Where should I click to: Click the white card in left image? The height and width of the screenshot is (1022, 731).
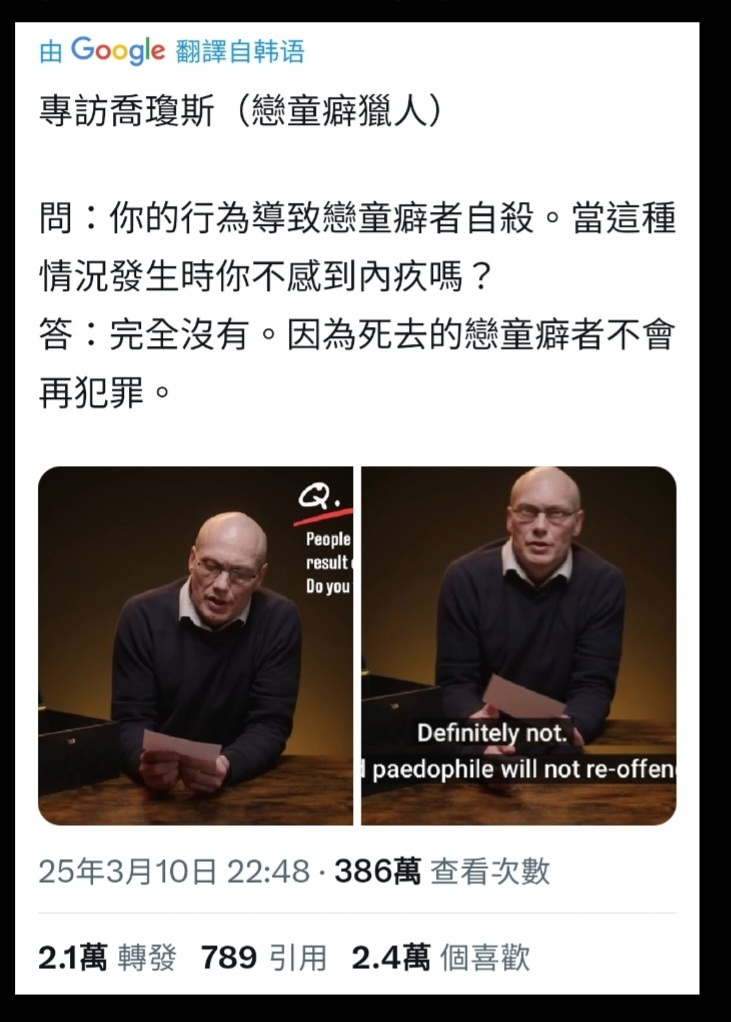coord(182,746)
